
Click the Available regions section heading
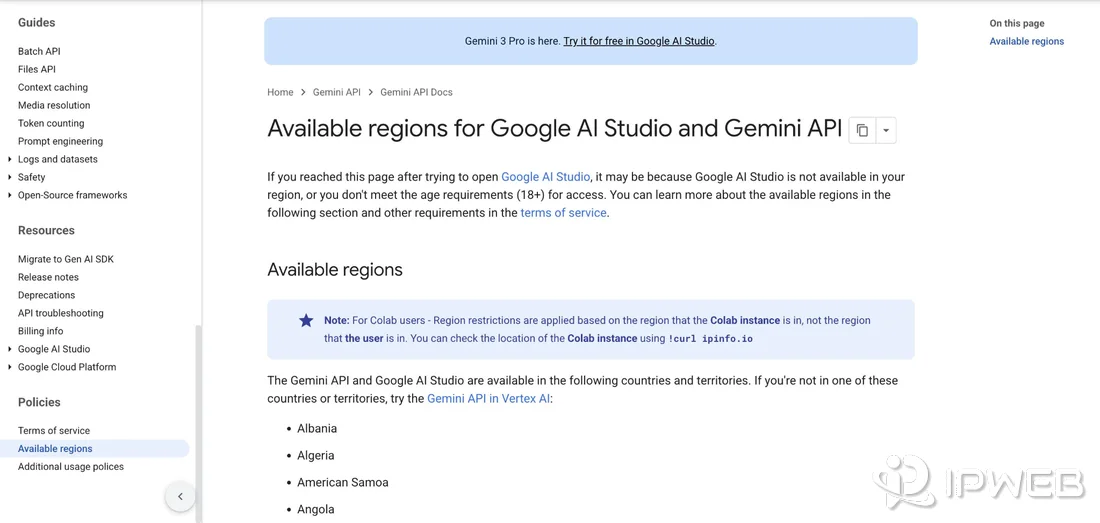click(335, 270)
